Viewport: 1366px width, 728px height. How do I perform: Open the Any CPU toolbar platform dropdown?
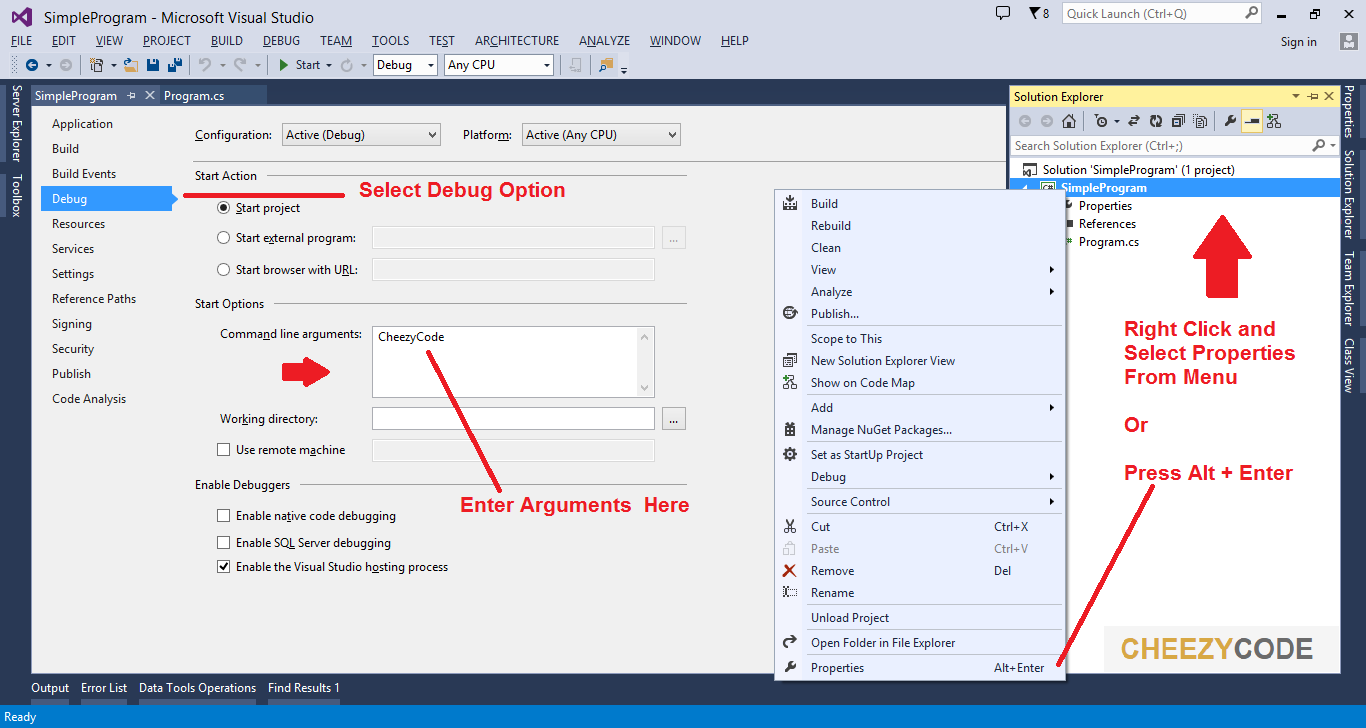point(499,65)
